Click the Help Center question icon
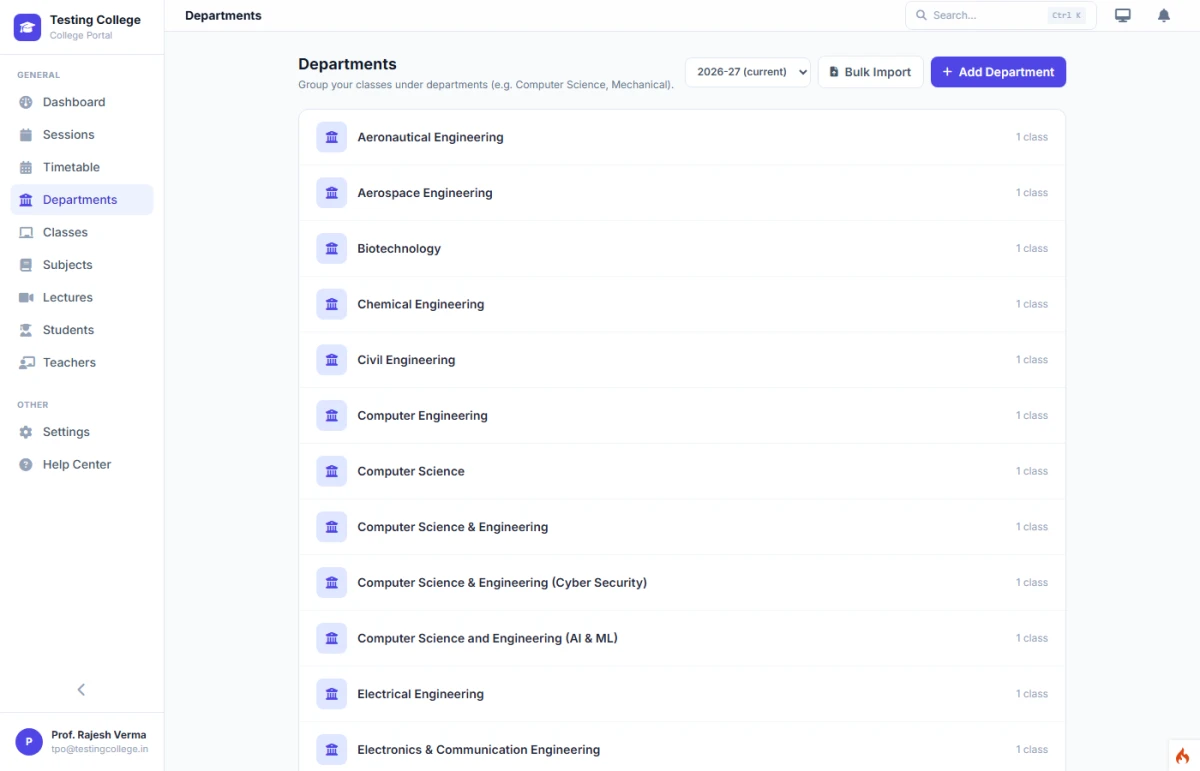Viewport: 1200px width, 771px height. 26,465
